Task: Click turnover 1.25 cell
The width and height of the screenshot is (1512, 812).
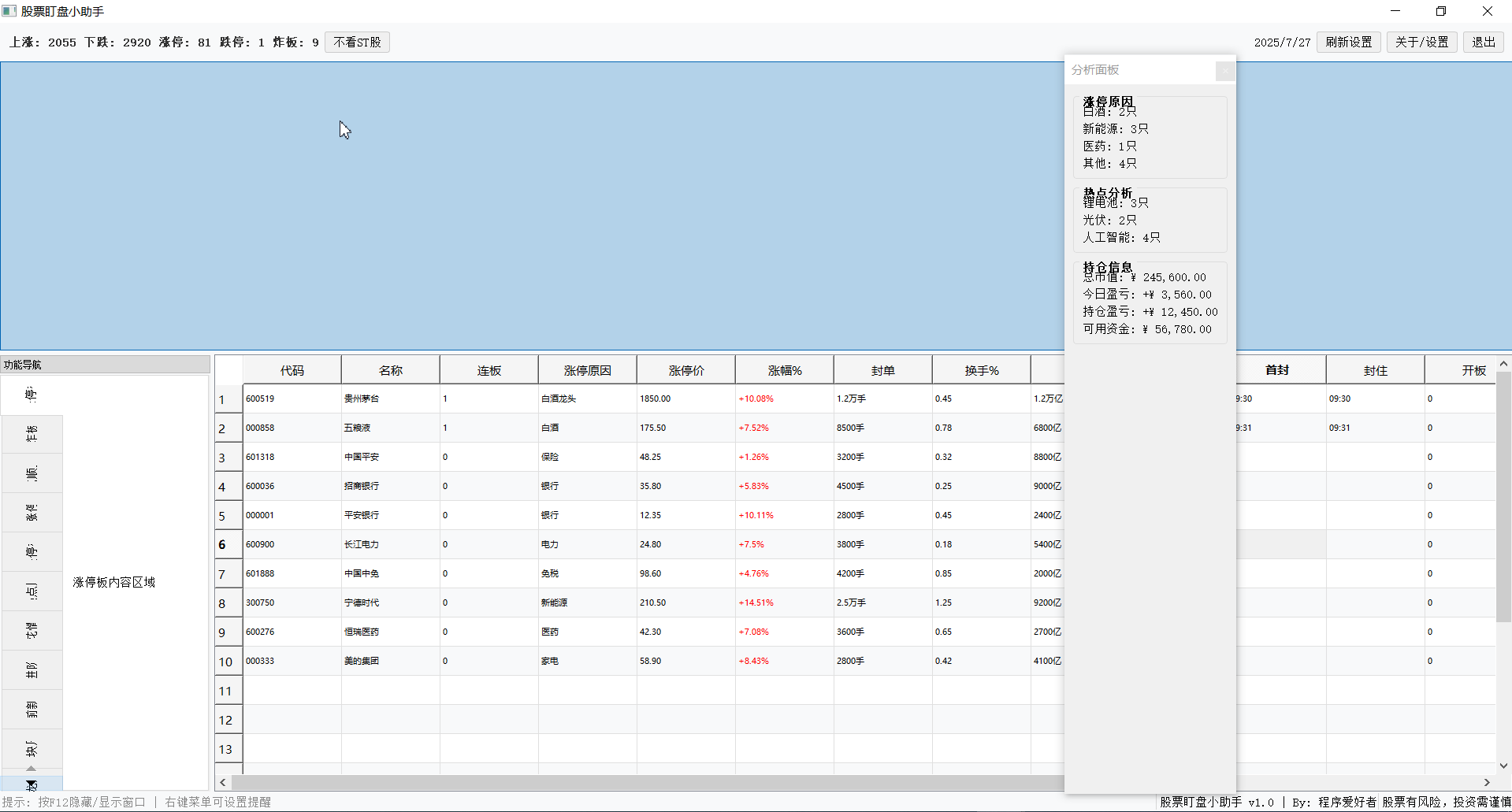Action: pyautogui.click(x=981, y=603)
